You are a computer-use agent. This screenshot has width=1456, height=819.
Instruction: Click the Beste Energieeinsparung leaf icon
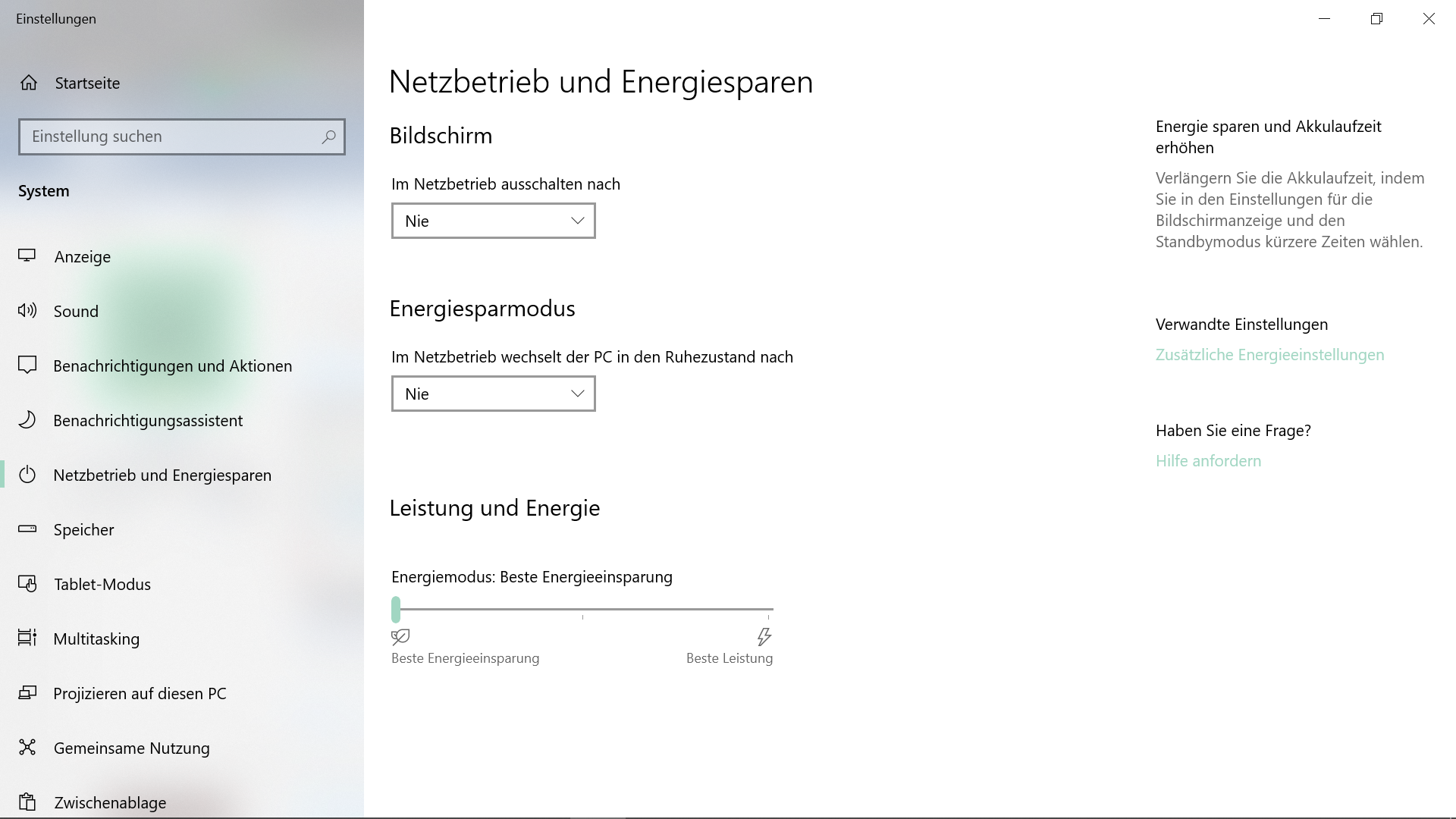pos(400,636)
